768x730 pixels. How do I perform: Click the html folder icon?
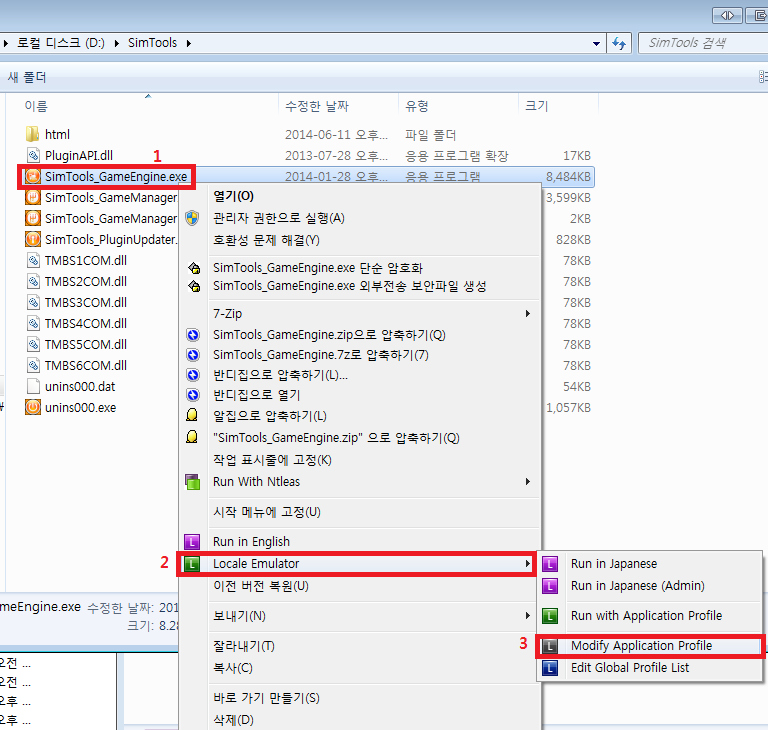[x=32, y=134]
